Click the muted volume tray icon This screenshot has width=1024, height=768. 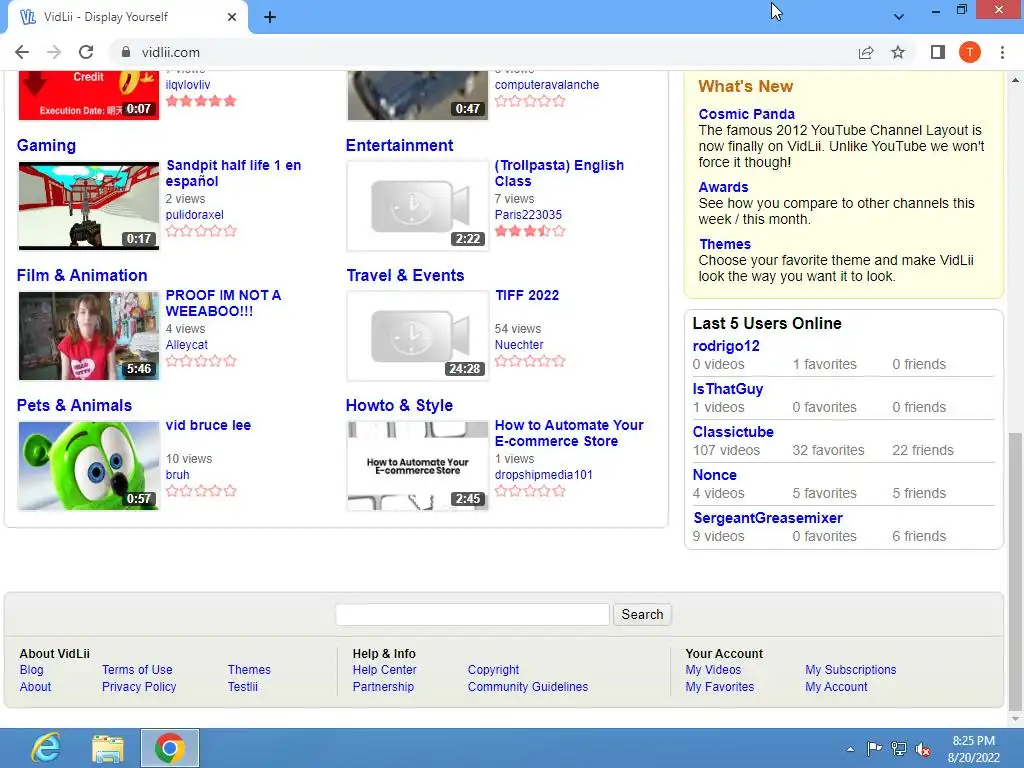(x=923, y=748)
